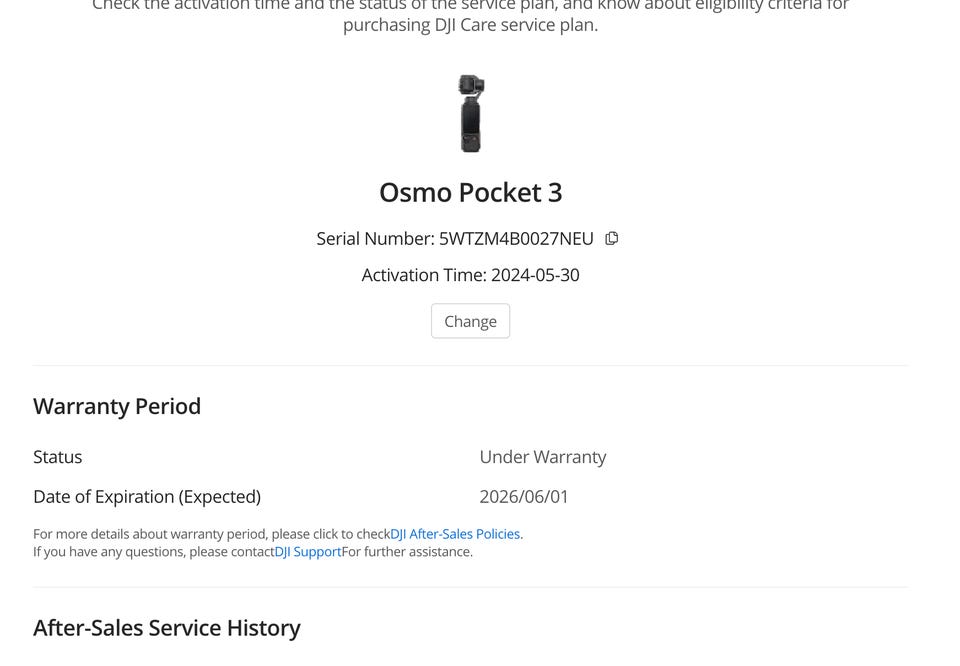Copy the serial number with the copy icon

point(612,238)
